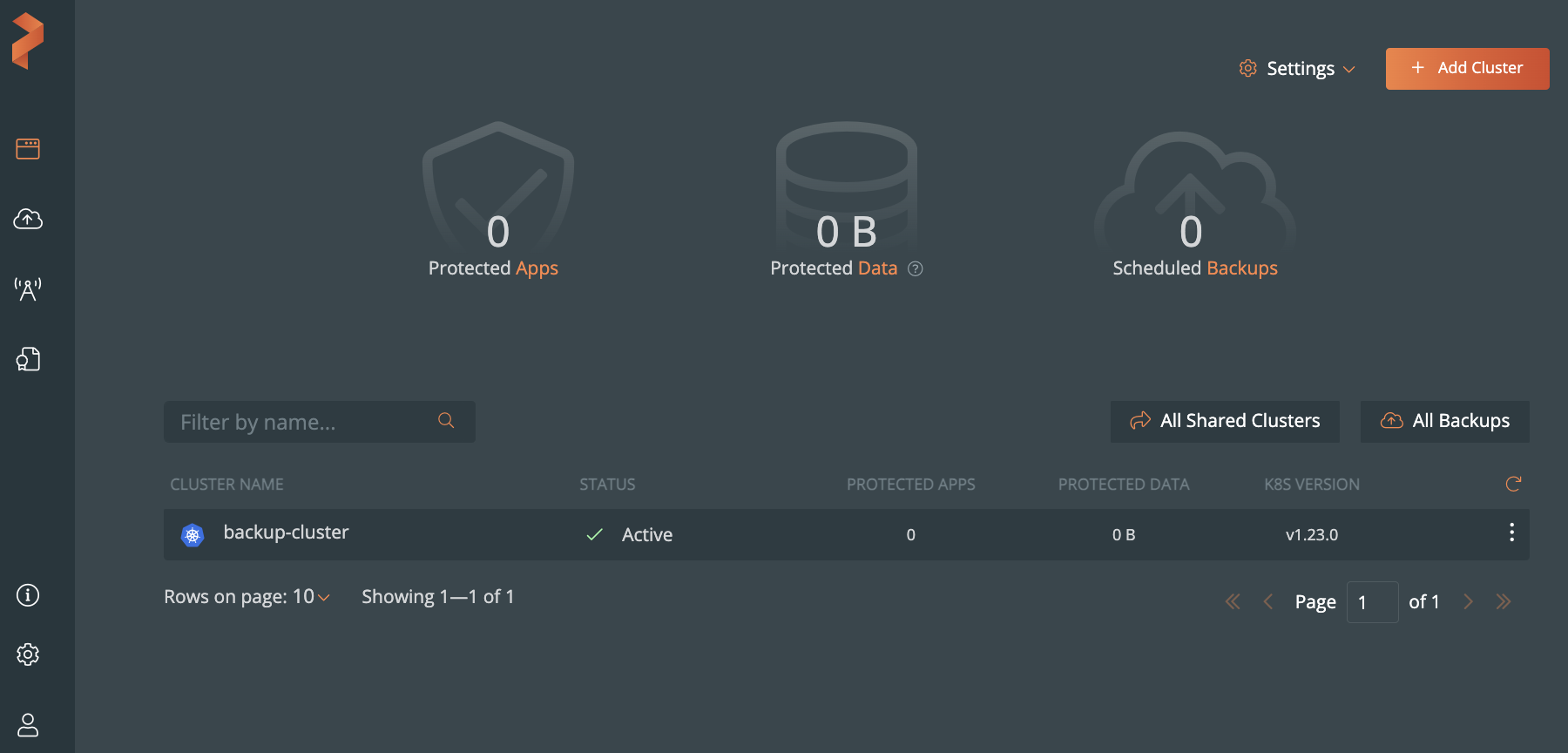Open the backup-cluster cluster row
Image resolution: width=1568 pixels, height=753 pixels.
(x=286, y=533)
